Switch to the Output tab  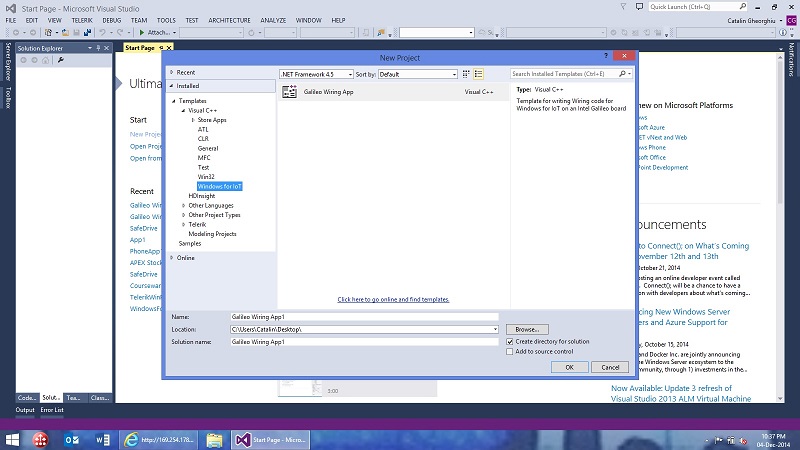point(25,410)
